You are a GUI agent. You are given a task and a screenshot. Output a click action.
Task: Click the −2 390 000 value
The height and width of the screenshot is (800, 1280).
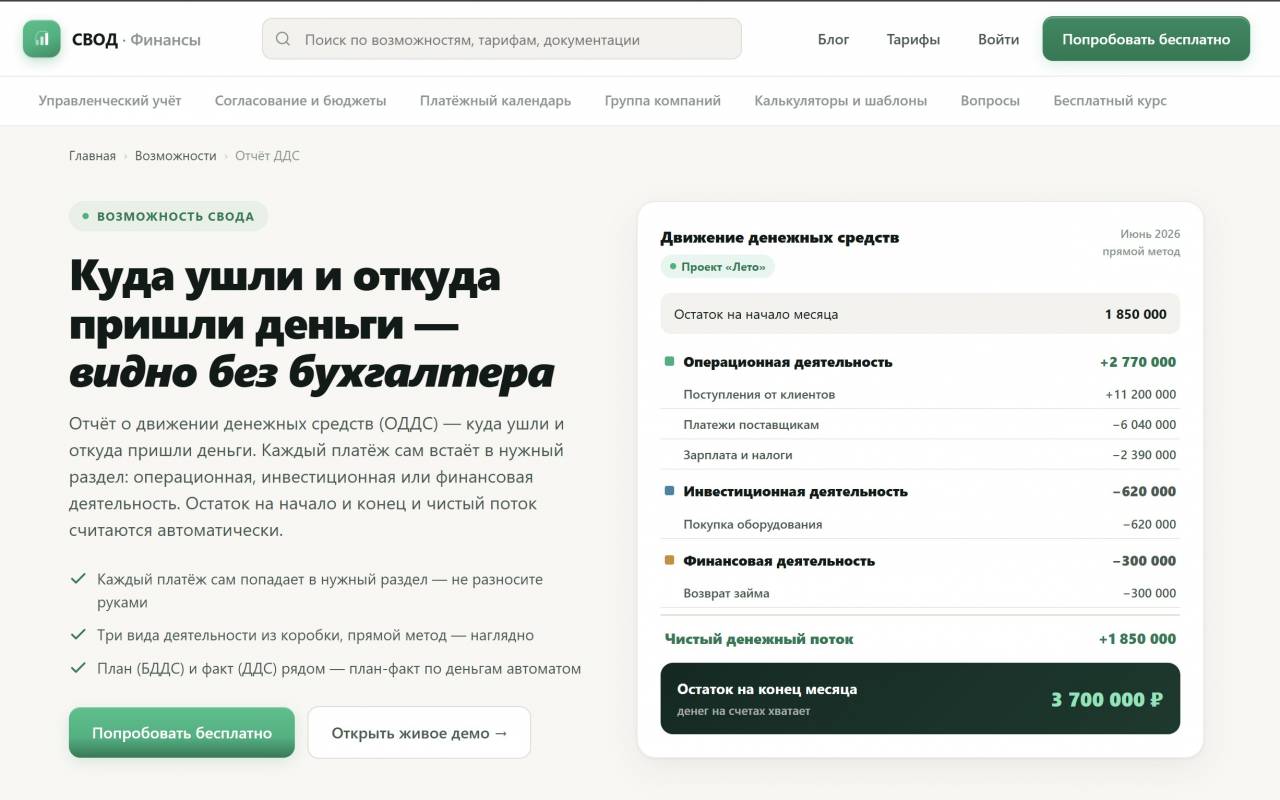point(1144,454)
